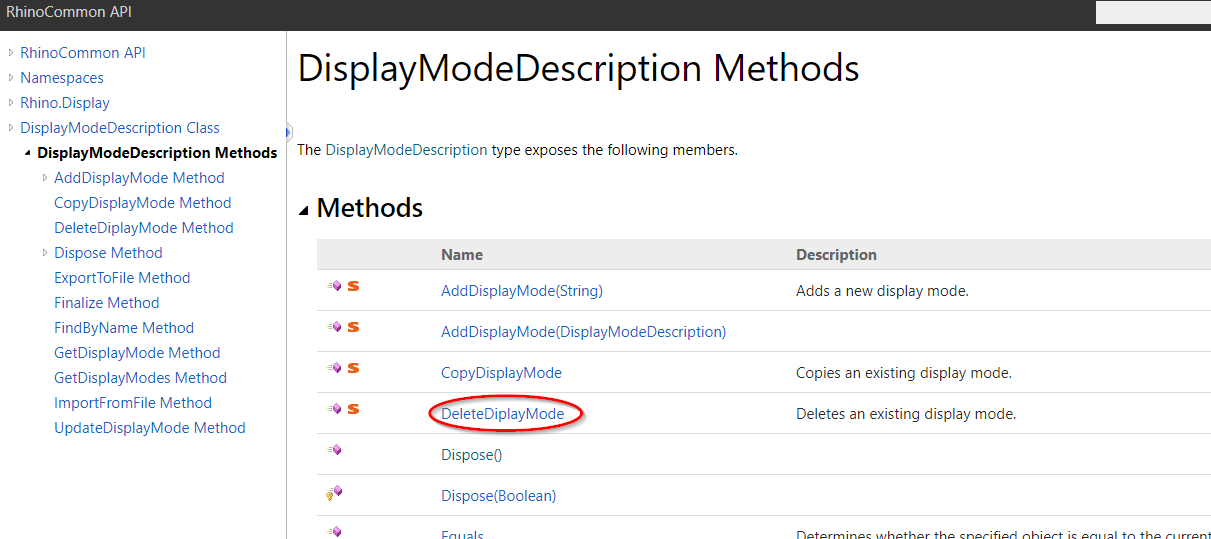Select DisplayModeDescription Methods in sidebar
The height and width of the screenshot is (539, 1211).
click(157, 153)
